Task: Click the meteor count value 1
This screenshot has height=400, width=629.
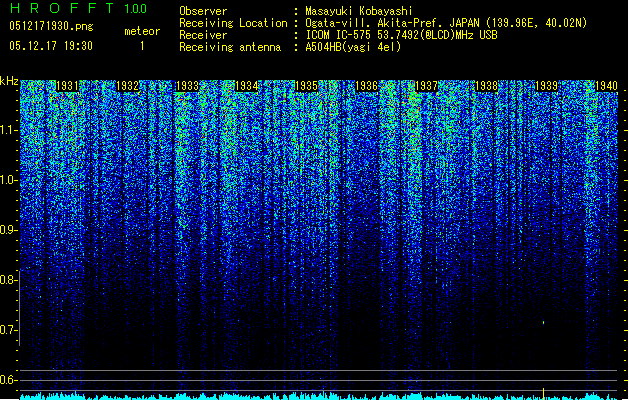Action: [x=142, y=46]
